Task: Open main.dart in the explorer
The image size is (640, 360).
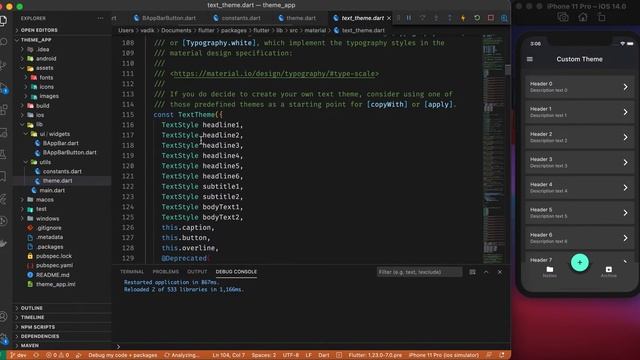Action: (52, 190)
